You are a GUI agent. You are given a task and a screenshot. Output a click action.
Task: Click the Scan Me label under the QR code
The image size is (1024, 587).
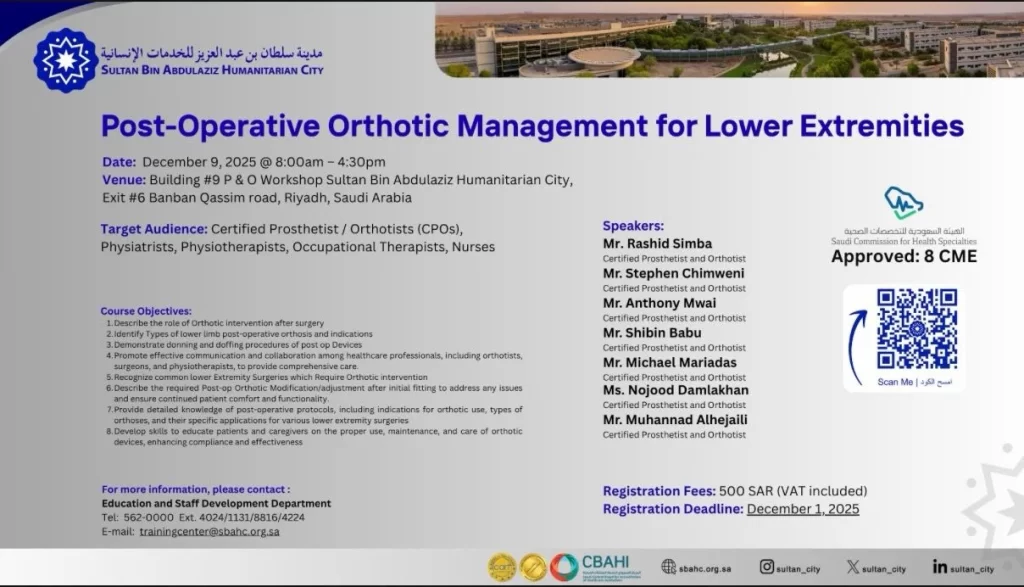point(894,382)
